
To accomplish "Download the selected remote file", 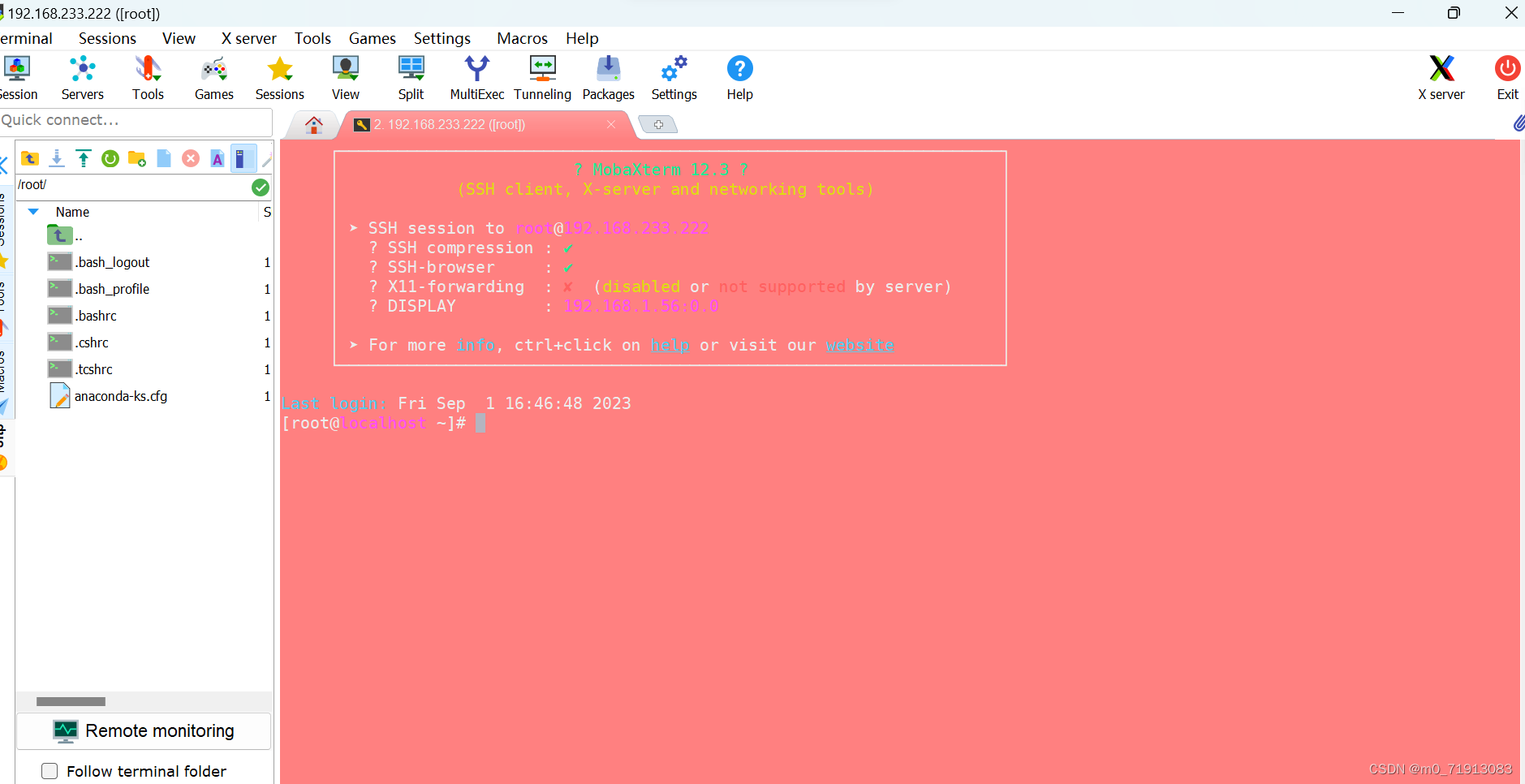I will click(57, 158).
